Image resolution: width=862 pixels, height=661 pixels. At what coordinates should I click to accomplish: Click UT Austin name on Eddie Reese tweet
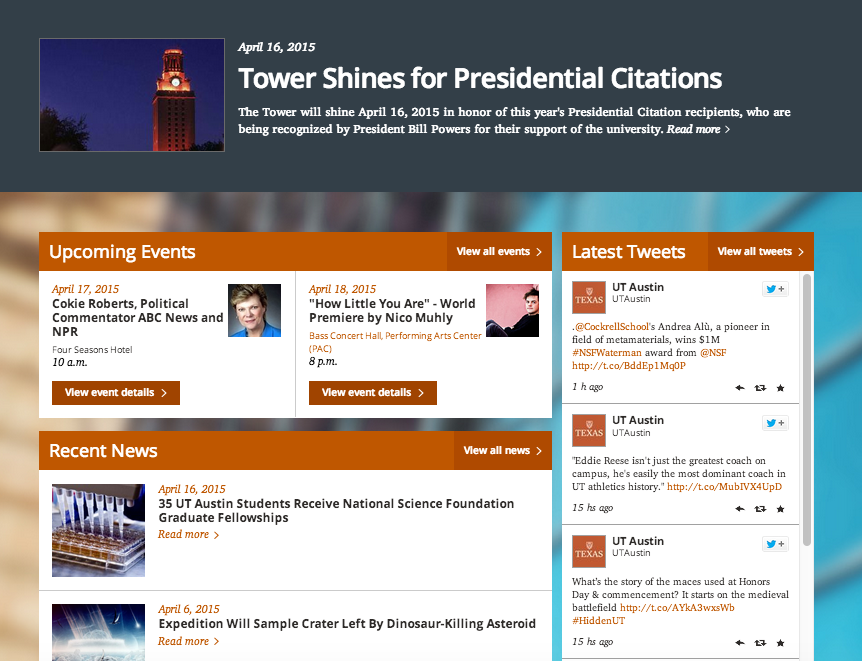click(x=638, y=420)
